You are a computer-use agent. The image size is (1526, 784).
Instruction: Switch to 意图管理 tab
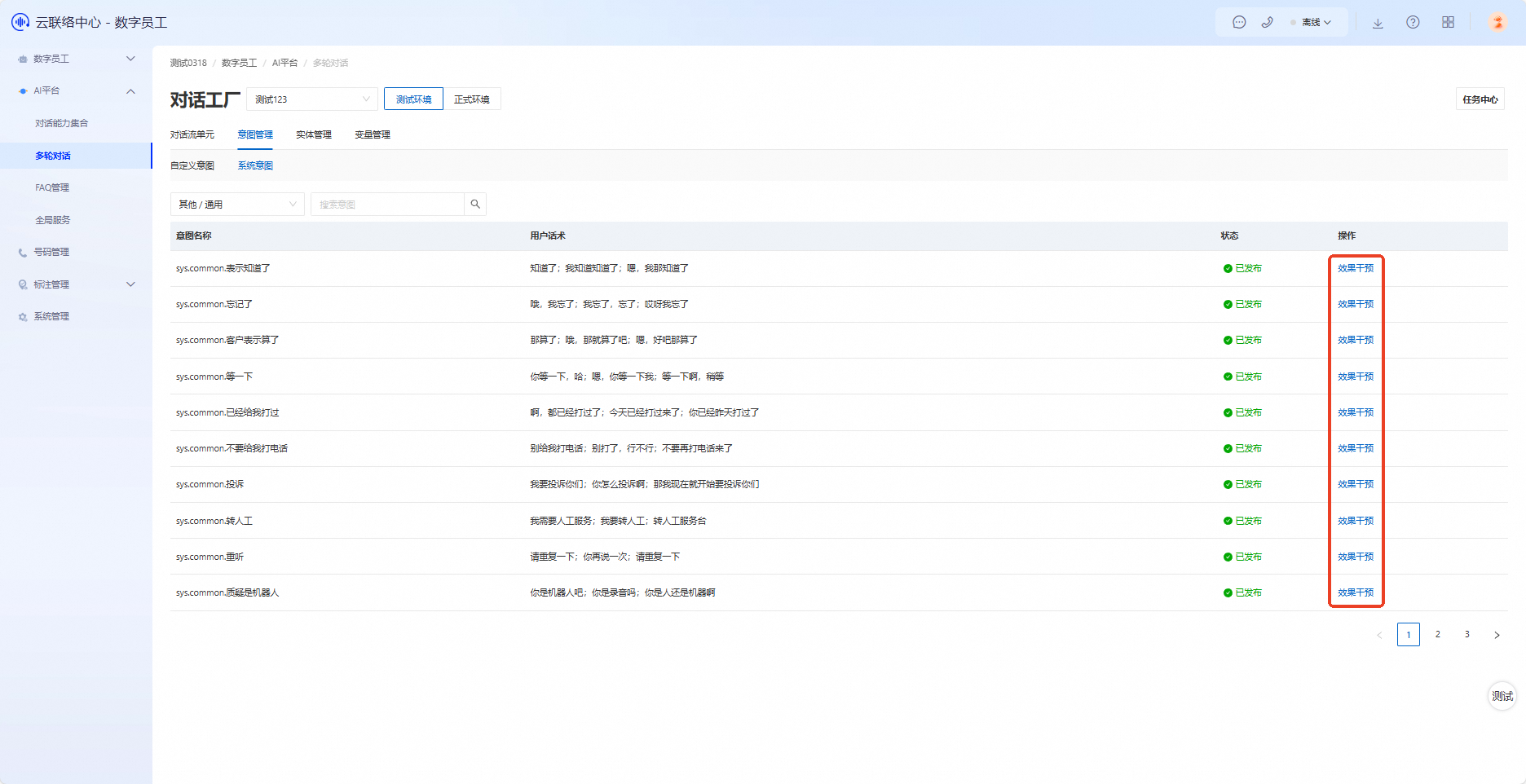tap(255, 135)
